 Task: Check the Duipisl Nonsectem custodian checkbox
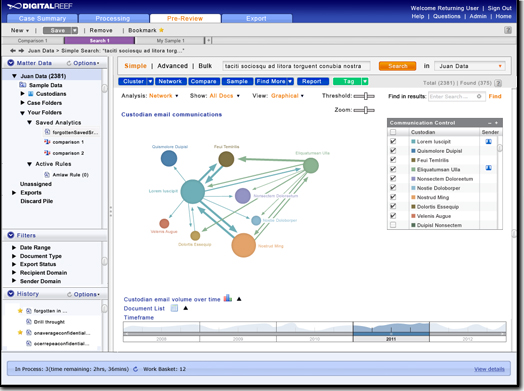pyautogui.click(x=393, y=225)
